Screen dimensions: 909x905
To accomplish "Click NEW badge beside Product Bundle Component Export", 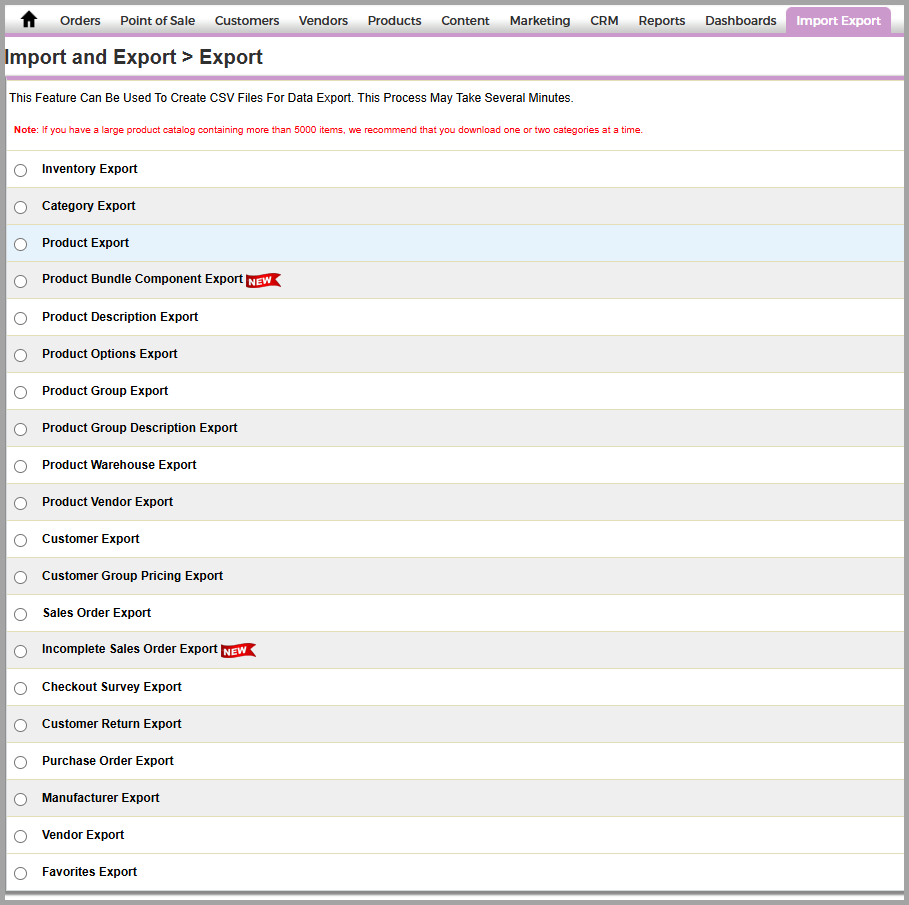I will click(x=263, y=281).
